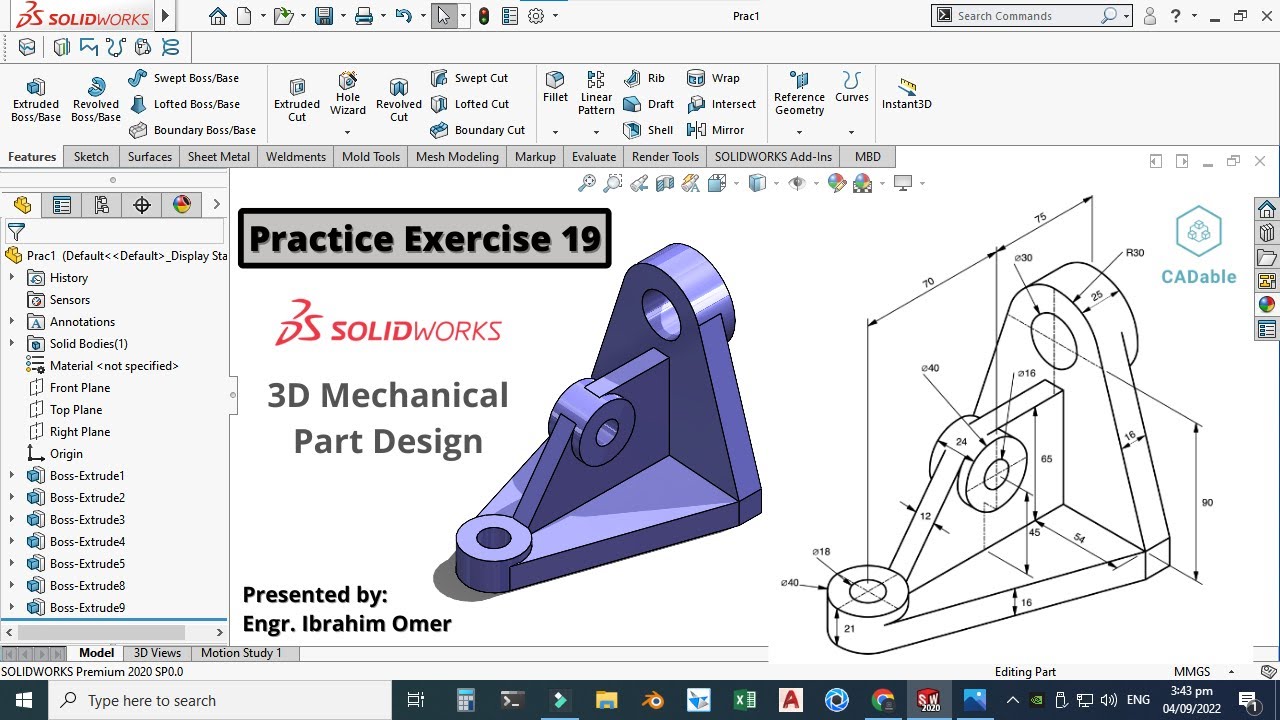Image resolution: width=1280 pixels, height=720 pixels.
Task: Open the Fillet dropdown arrow
Action: pyautogui.click(x=555, y=132)
